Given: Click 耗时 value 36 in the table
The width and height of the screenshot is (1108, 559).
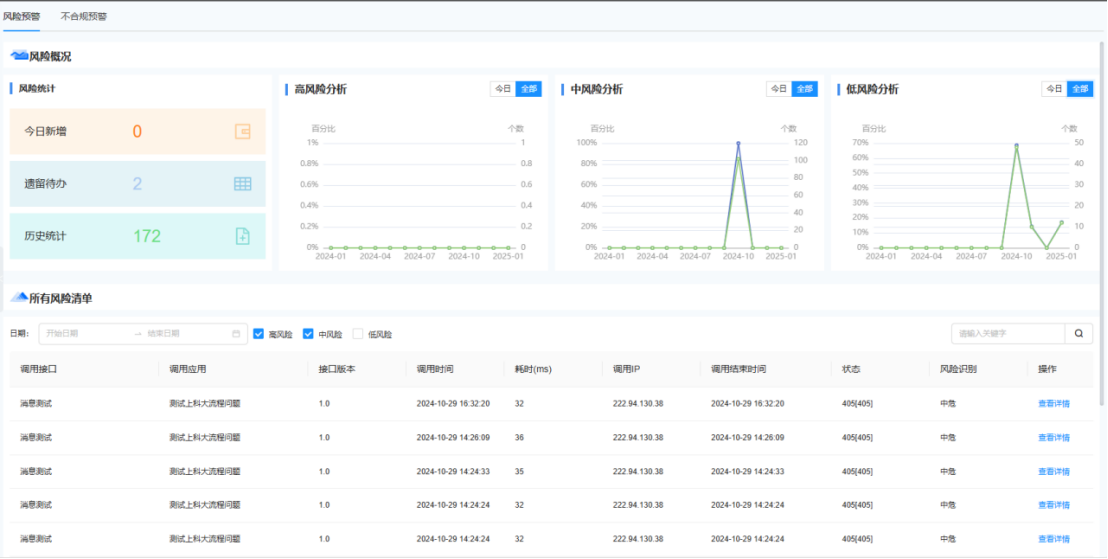Looking at the screenshot, I should click(x=519, y=437).
